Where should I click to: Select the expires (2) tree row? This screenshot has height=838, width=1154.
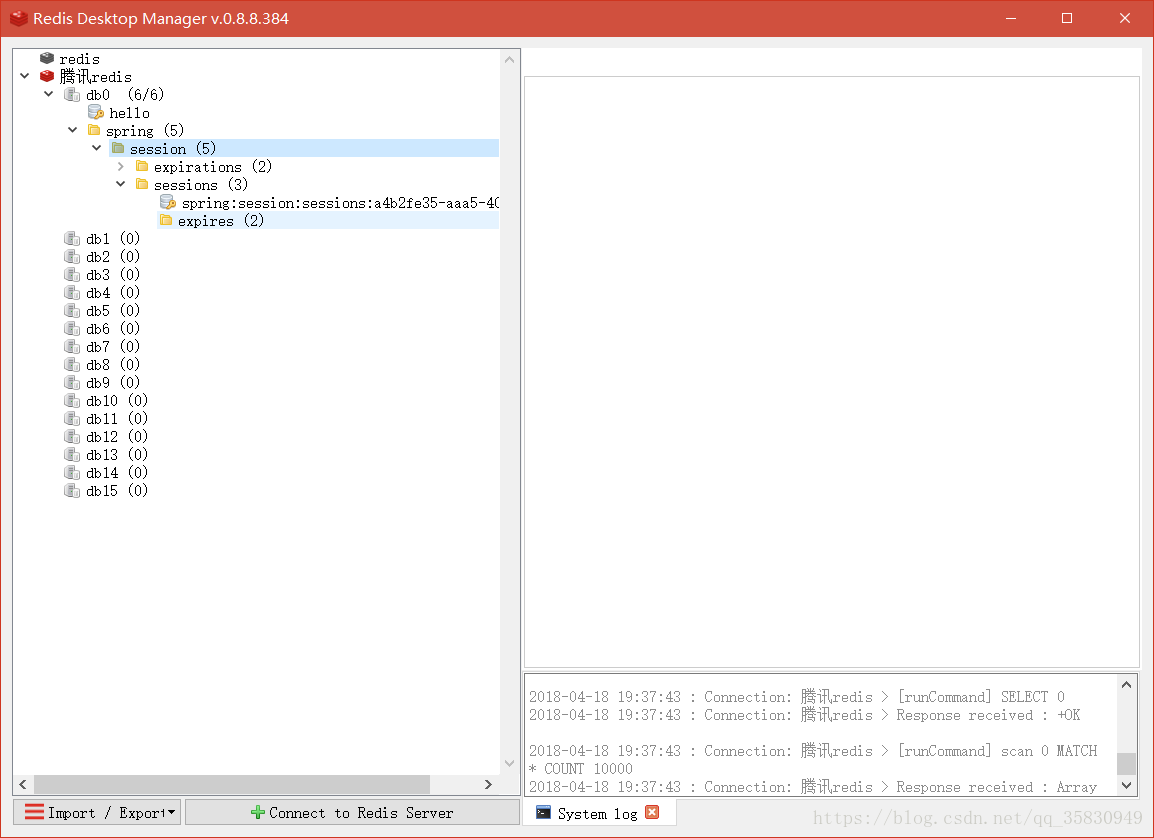tap(328, 221)
